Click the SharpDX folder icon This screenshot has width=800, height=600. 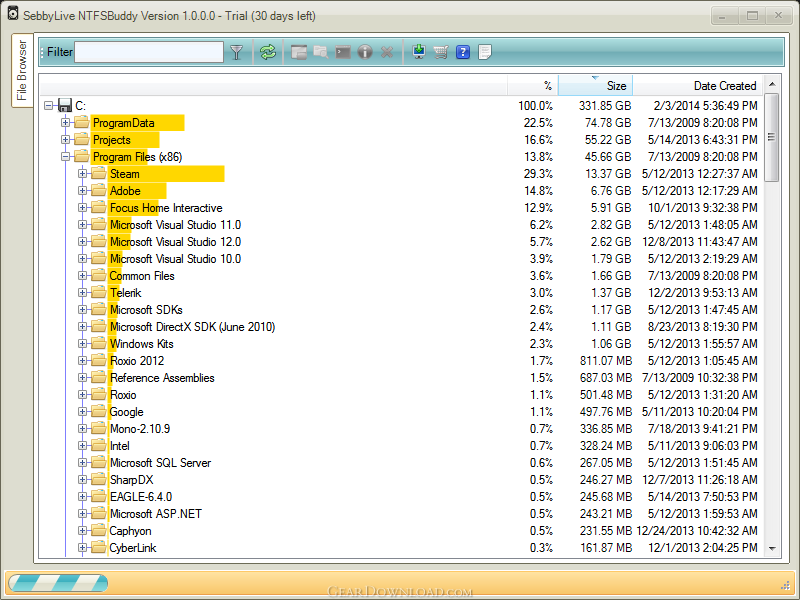pyautogui.click(x=98, y=480)
